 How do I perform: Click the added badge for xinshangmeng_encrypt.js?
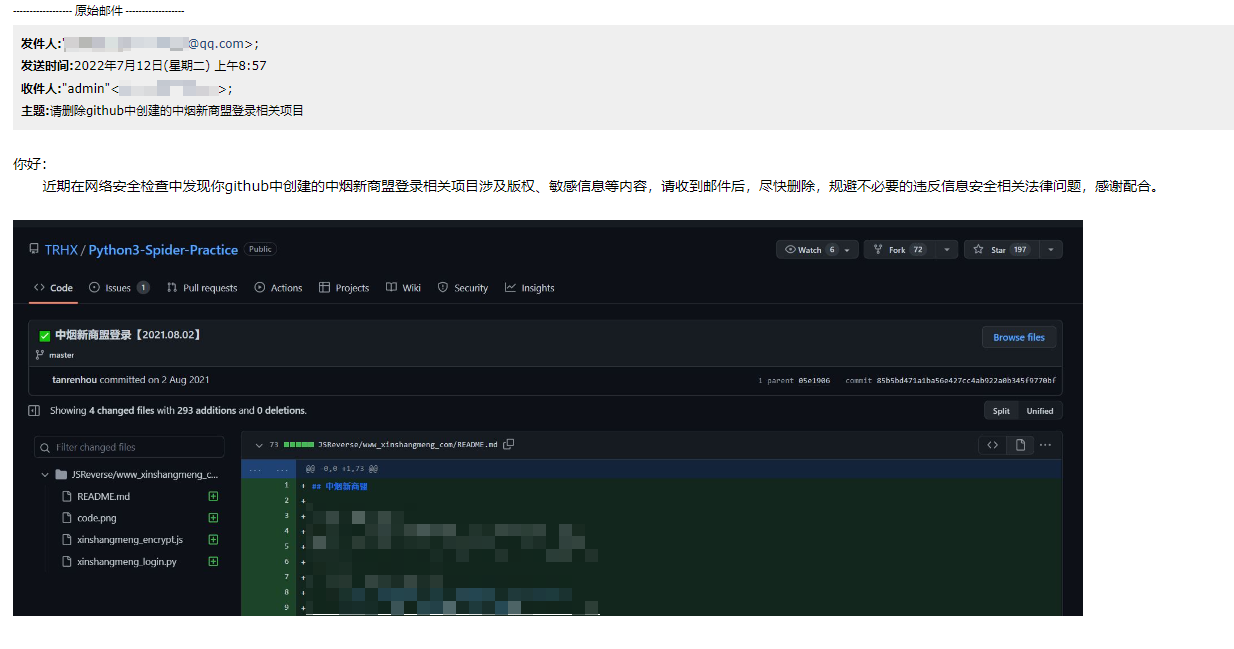point(213,540)
